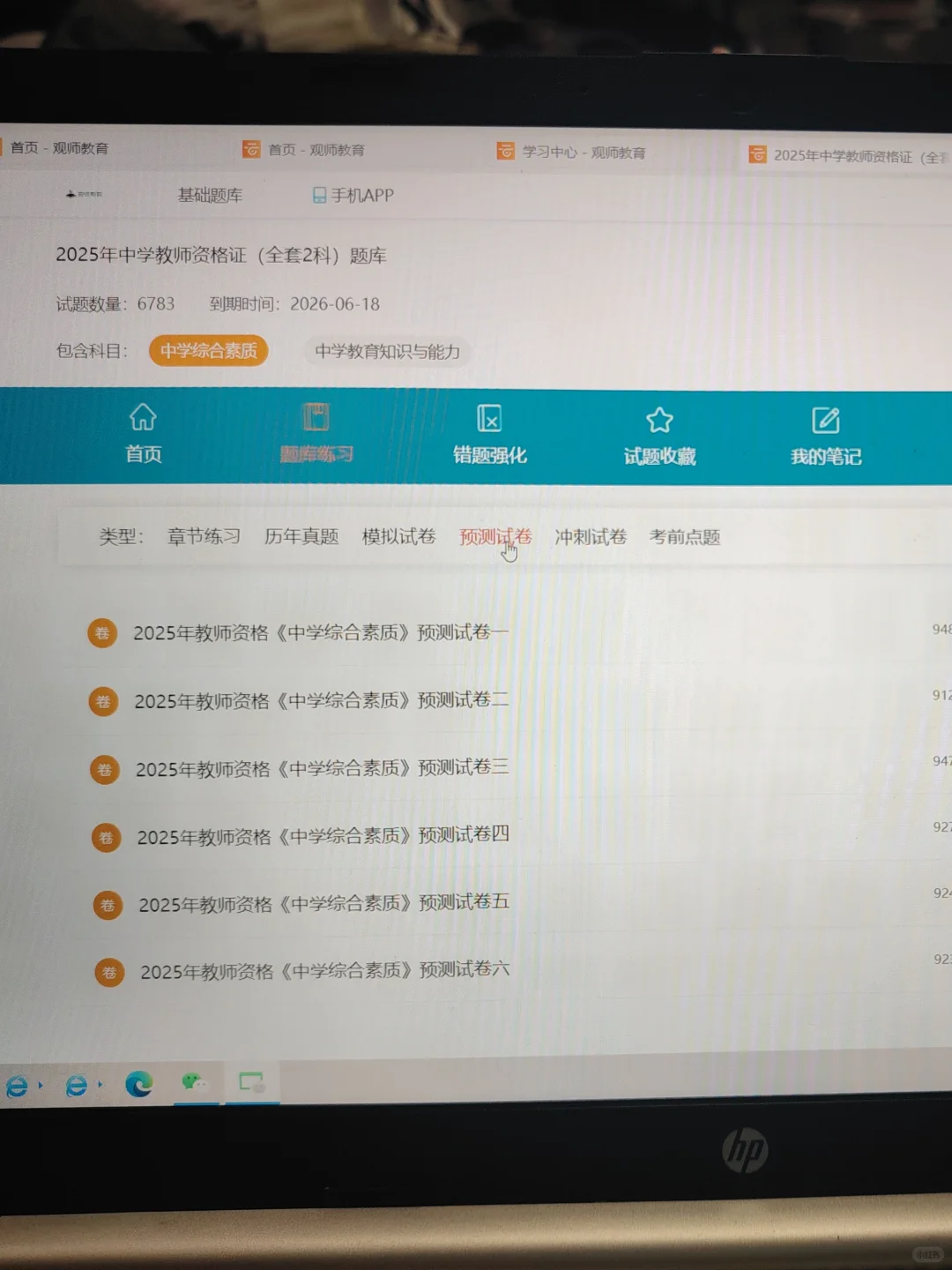Click the orange 中学综合素质 subject badge
Viewport: 952px width, 1270px height.
click(x=208, y=350)
